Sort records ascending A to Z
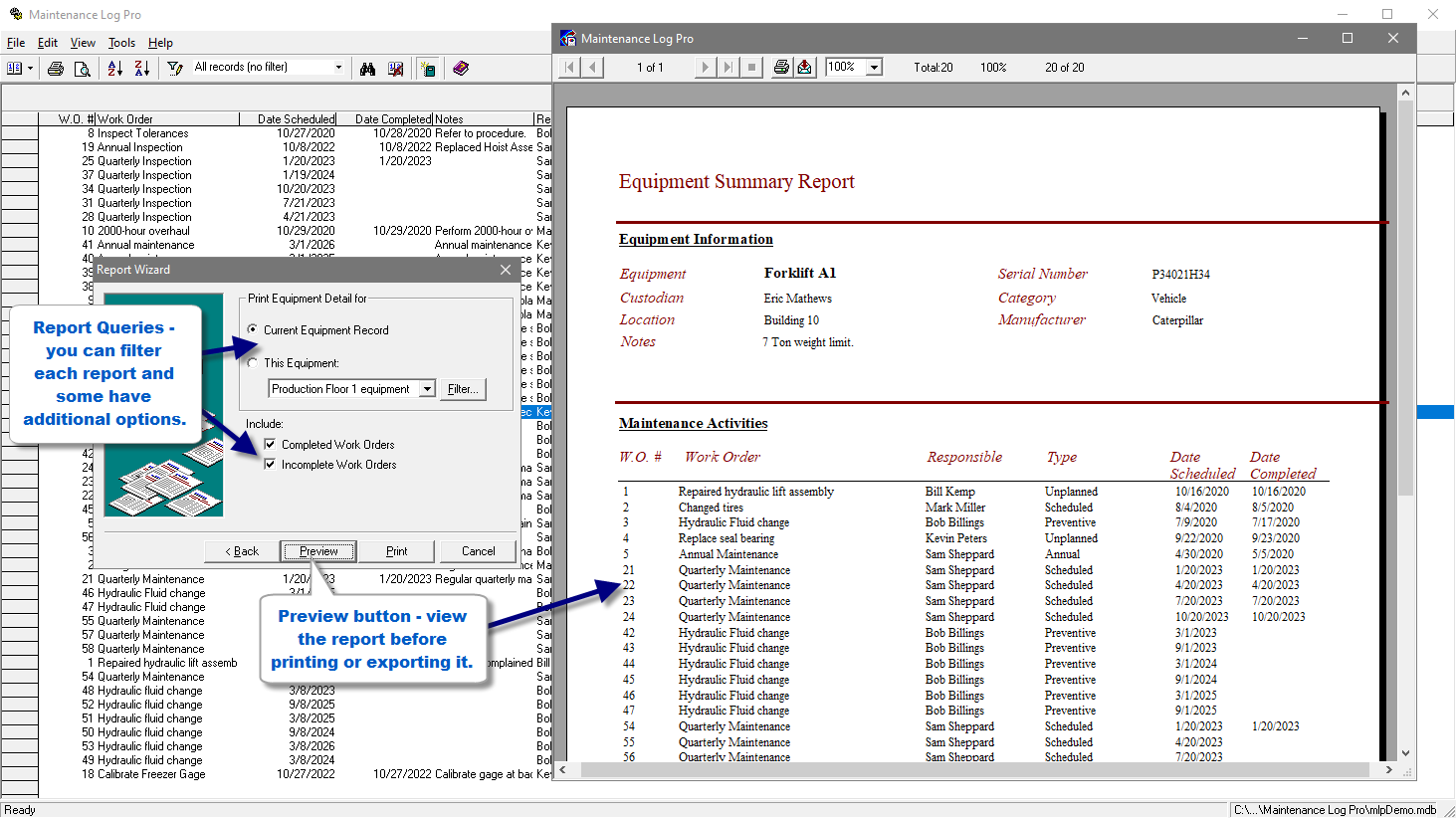 tap(115, 69)
